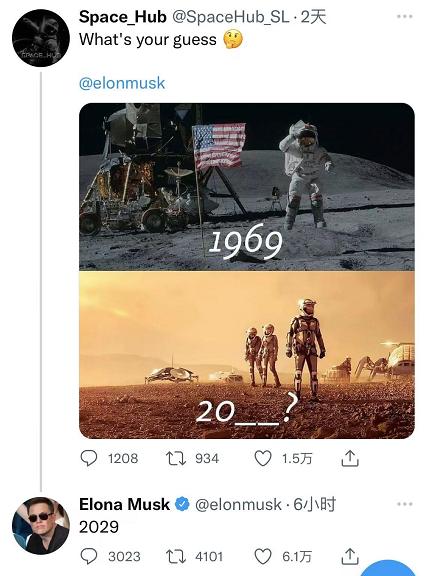
Task: Open the @SpaceHub_SL handle
Action: pyautogui.click(x=231, y=17)
